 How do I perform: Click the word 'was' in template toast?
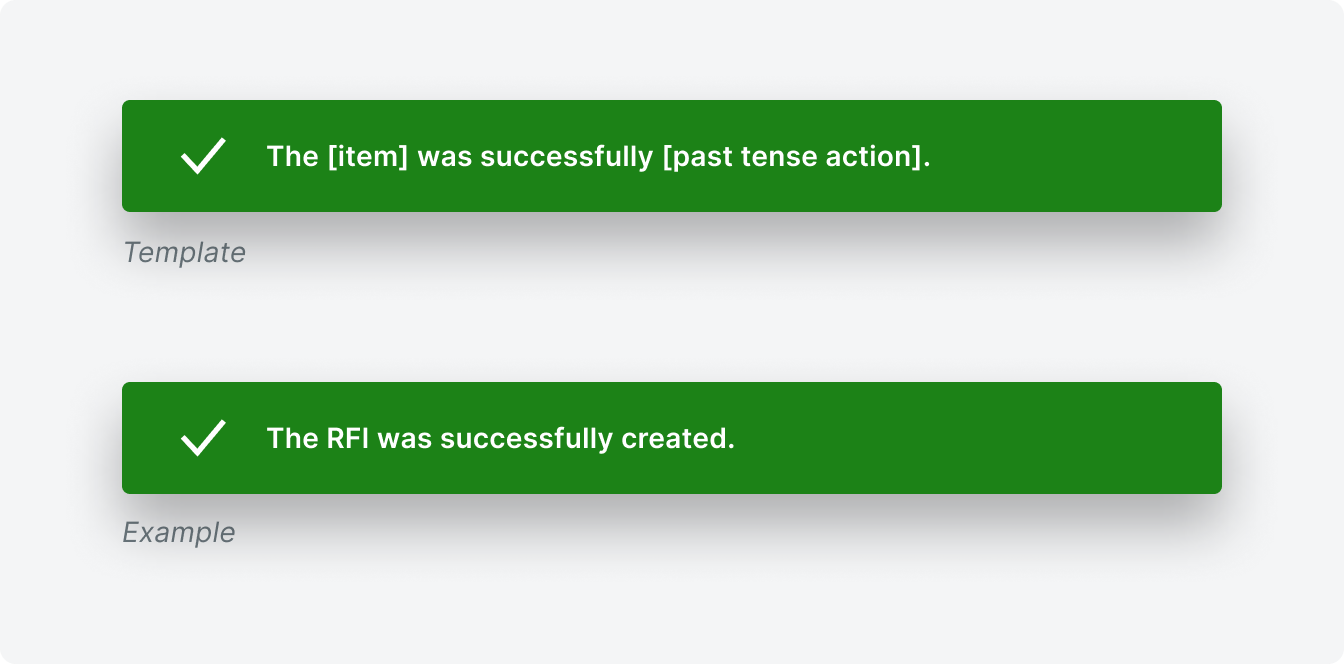[445, 157]
